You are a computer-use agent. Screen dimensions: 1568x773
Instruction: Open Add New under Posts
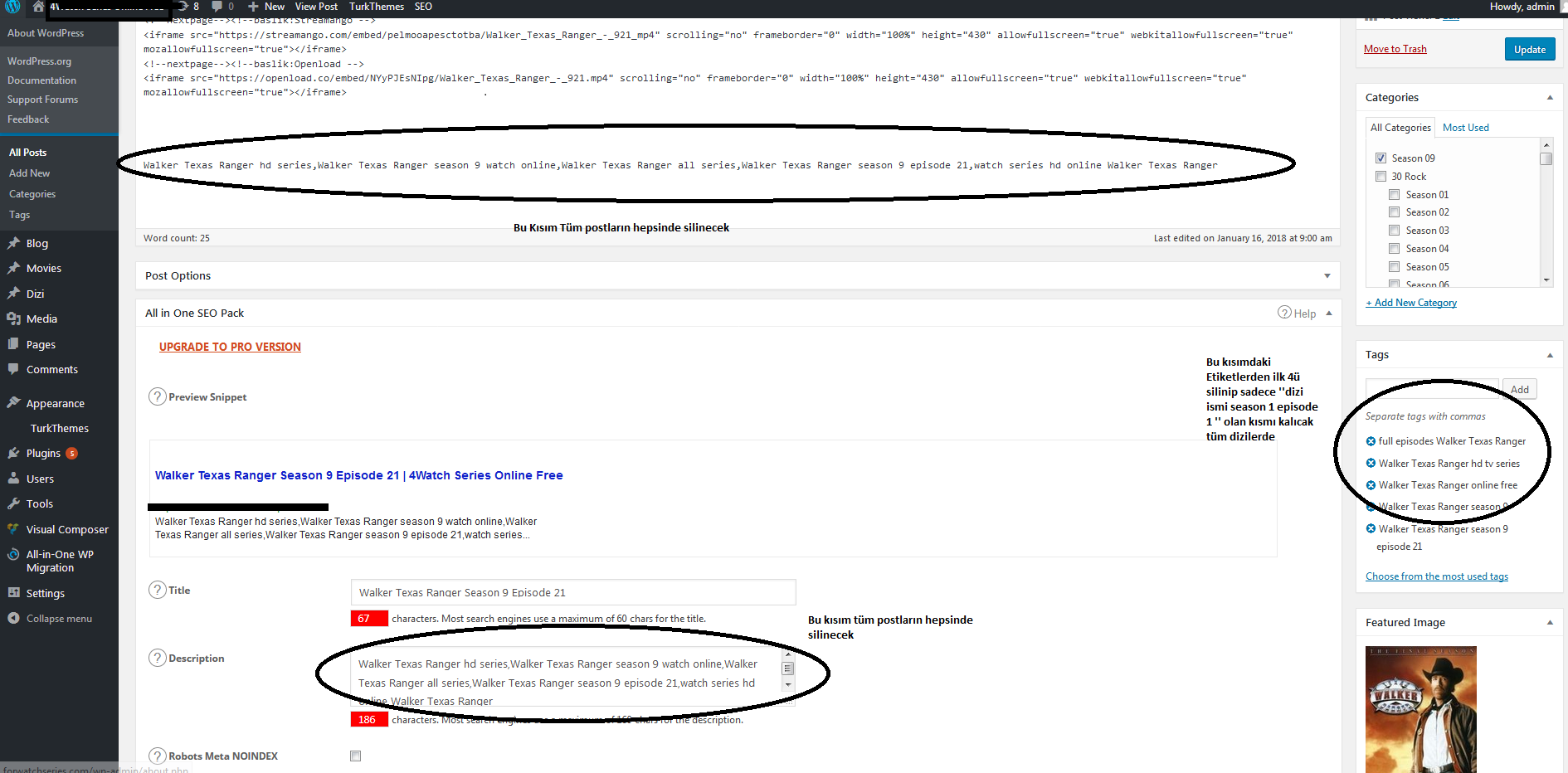tap(30, 173)
